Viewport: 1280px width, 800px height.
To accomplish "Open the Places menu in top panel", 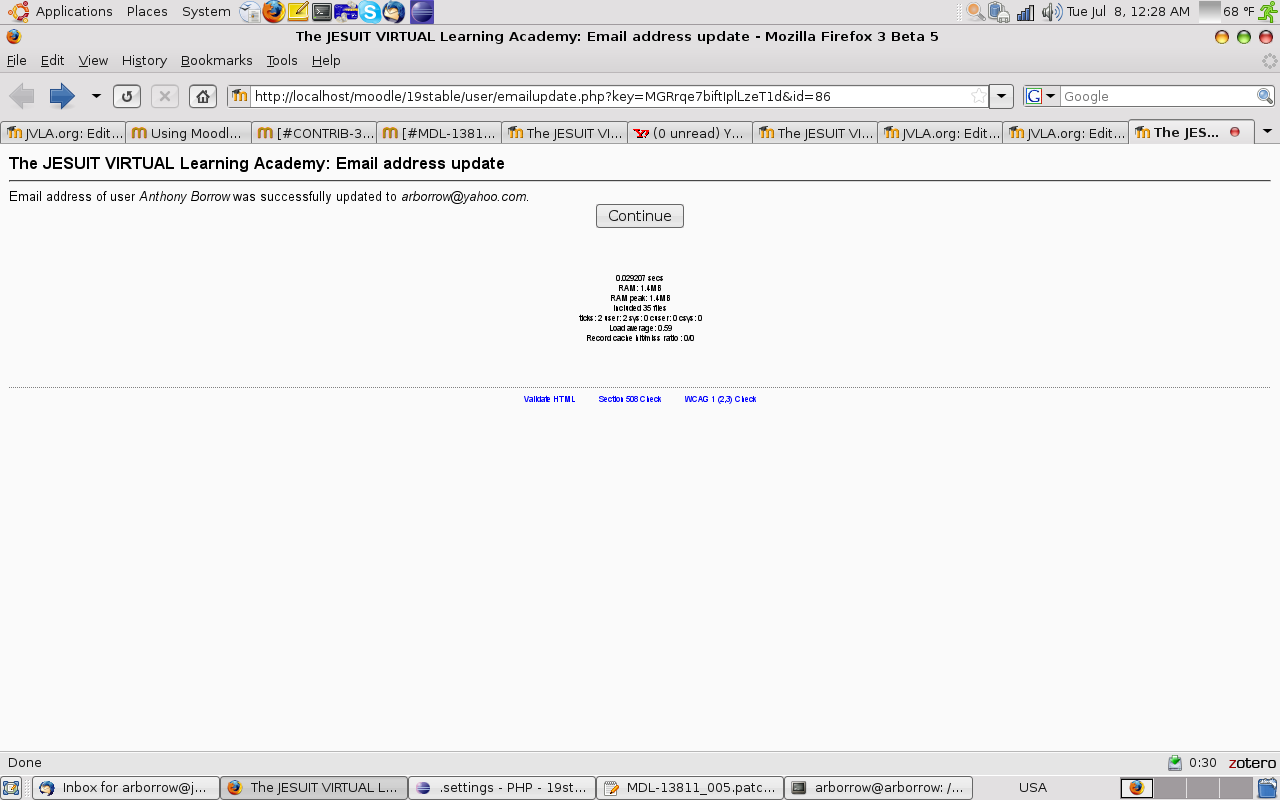I will point(147,12).
